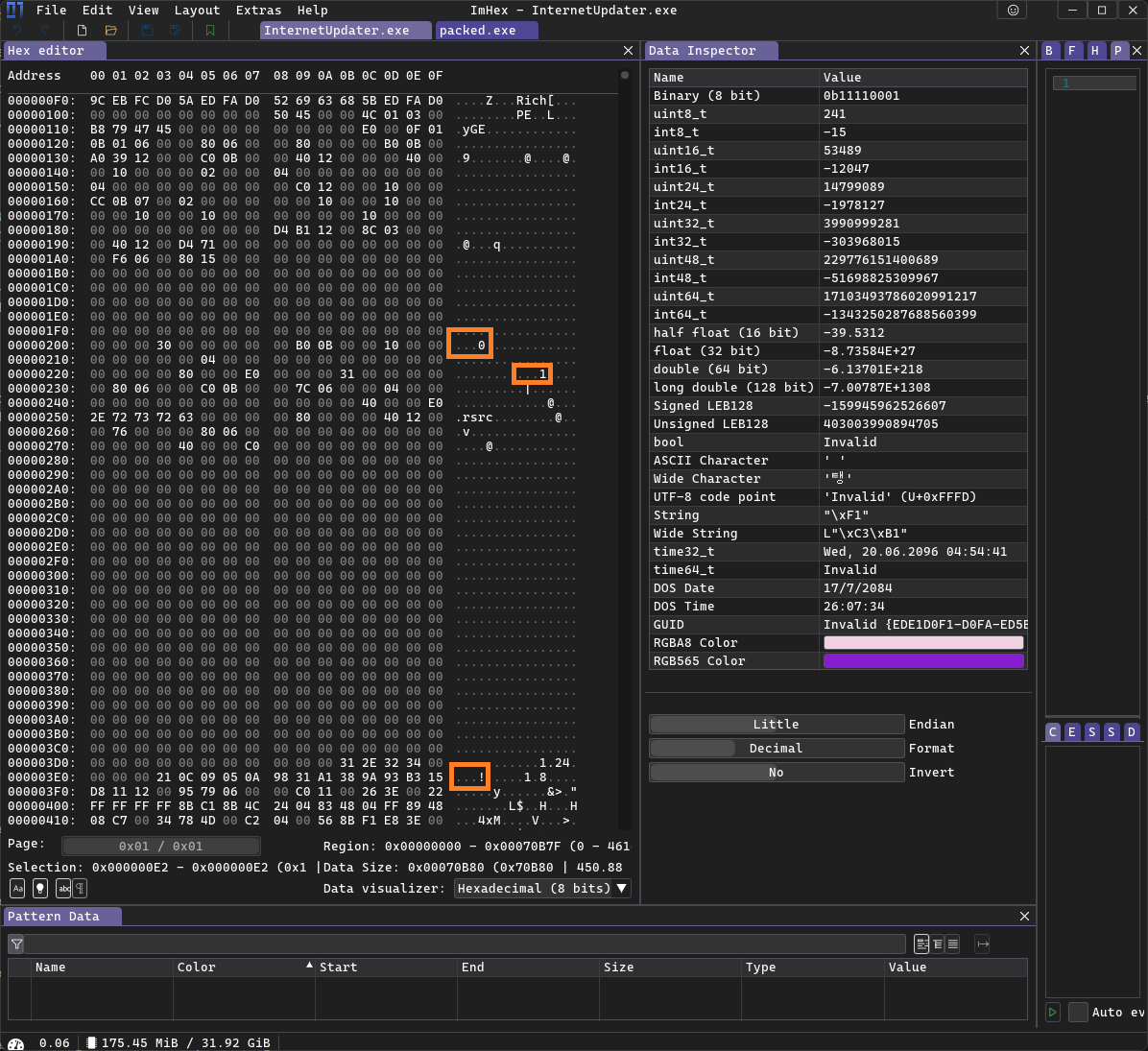This screenshot has height=1051, width=1148.
Task: Change the Little endian selector
Action: pyautogui.click(x=776, y=725)
